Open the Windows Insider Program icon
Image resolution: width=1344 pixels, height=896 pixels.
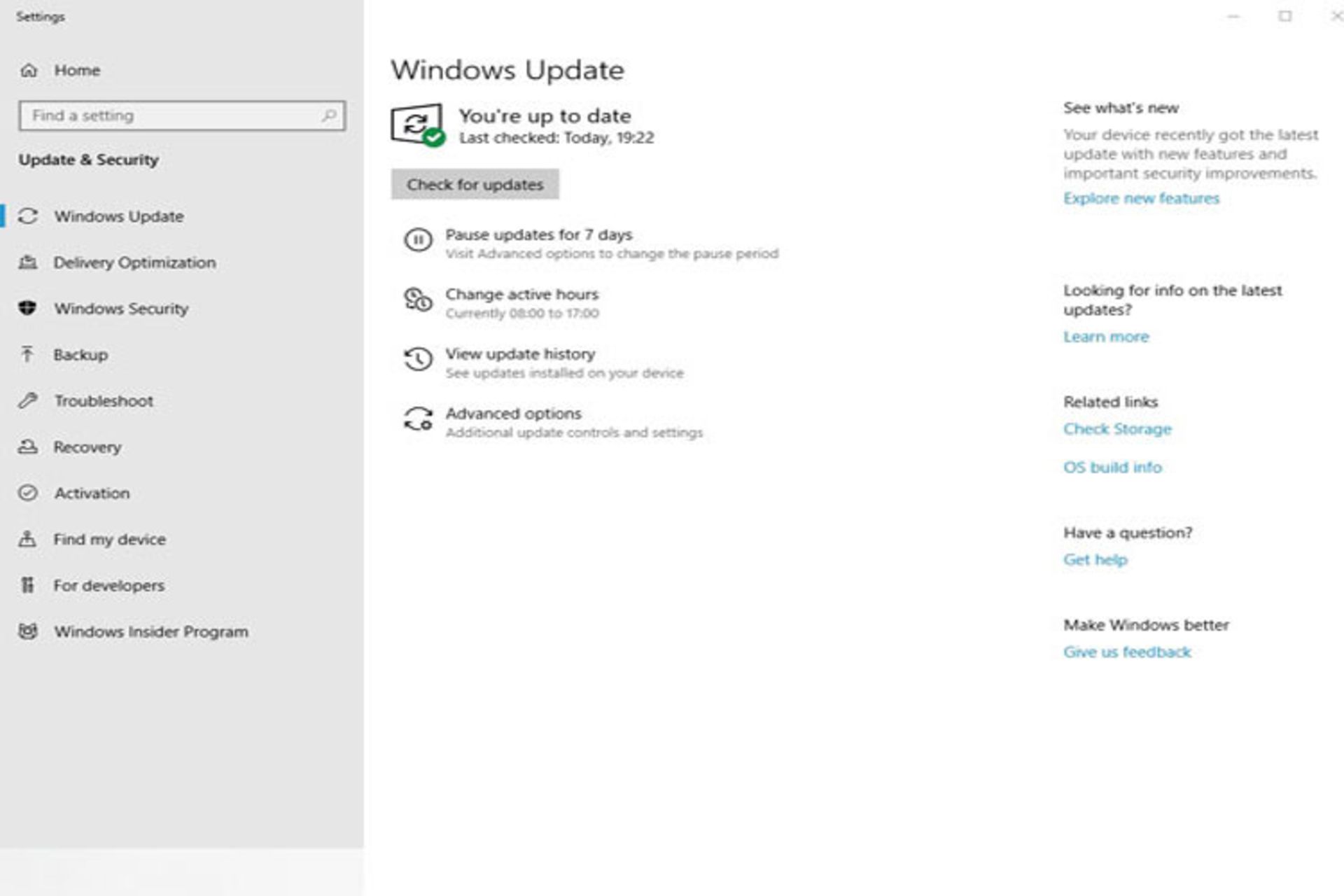(x=27, y=631)
